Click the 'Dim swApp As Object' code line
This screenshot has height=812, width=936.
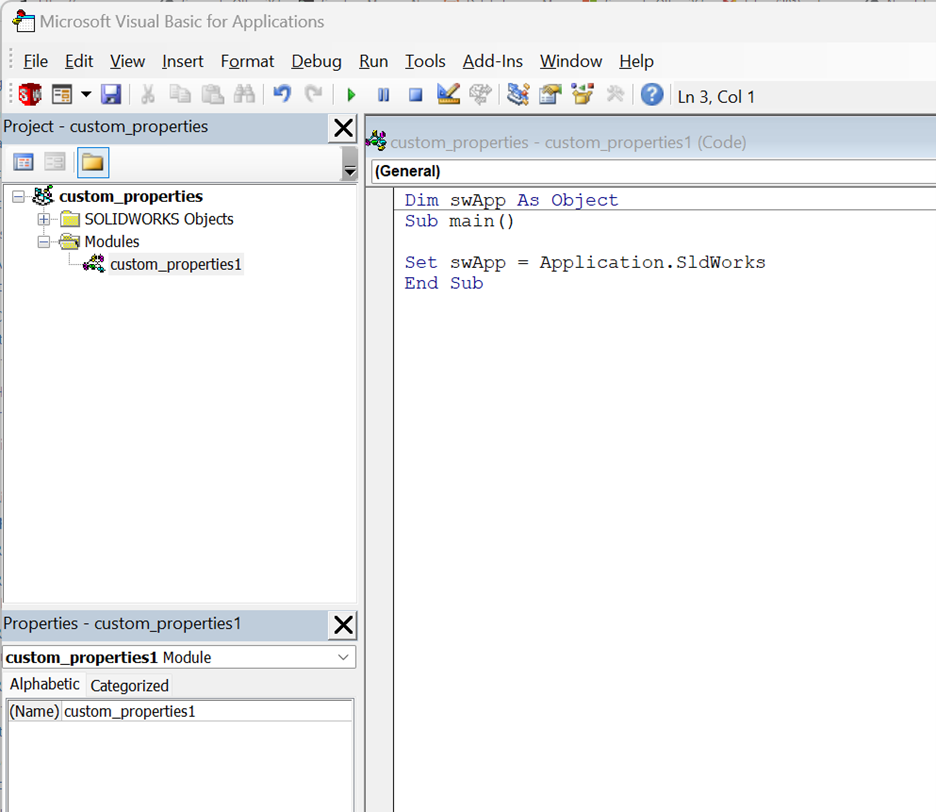512,201
